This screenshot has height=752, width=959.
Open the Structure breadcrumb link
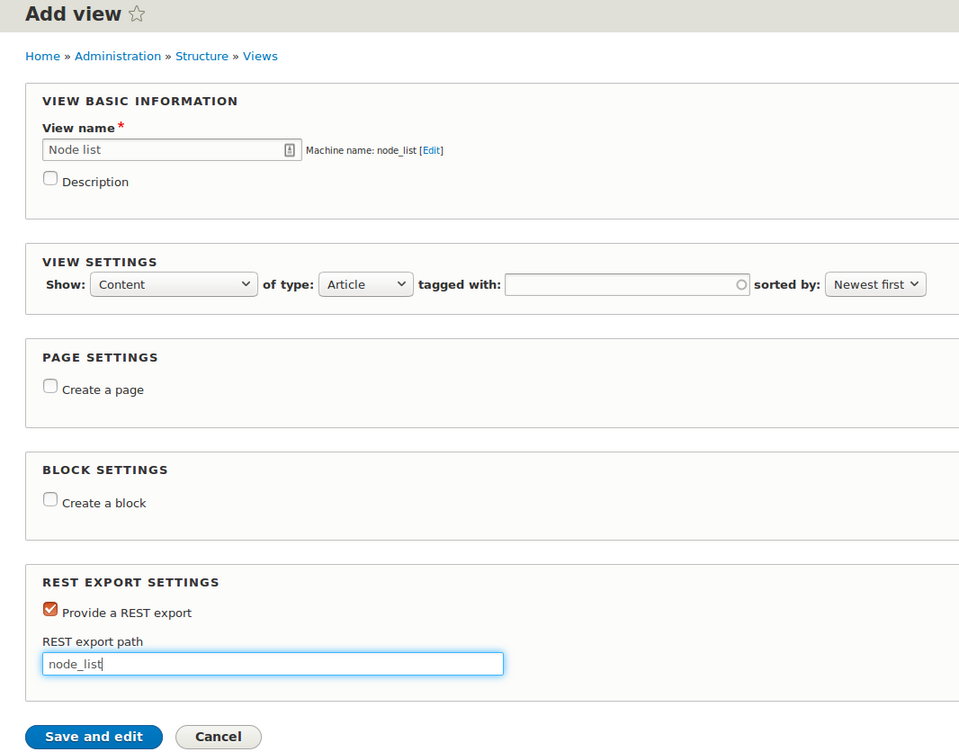pyautogui.click(x=202, y=56)
